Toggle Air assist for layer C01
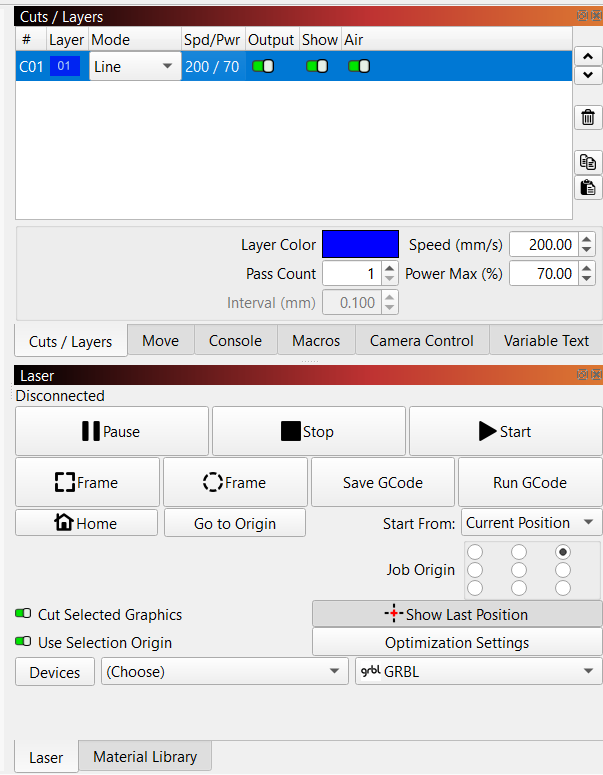603x775 pixels. (358, 67)
